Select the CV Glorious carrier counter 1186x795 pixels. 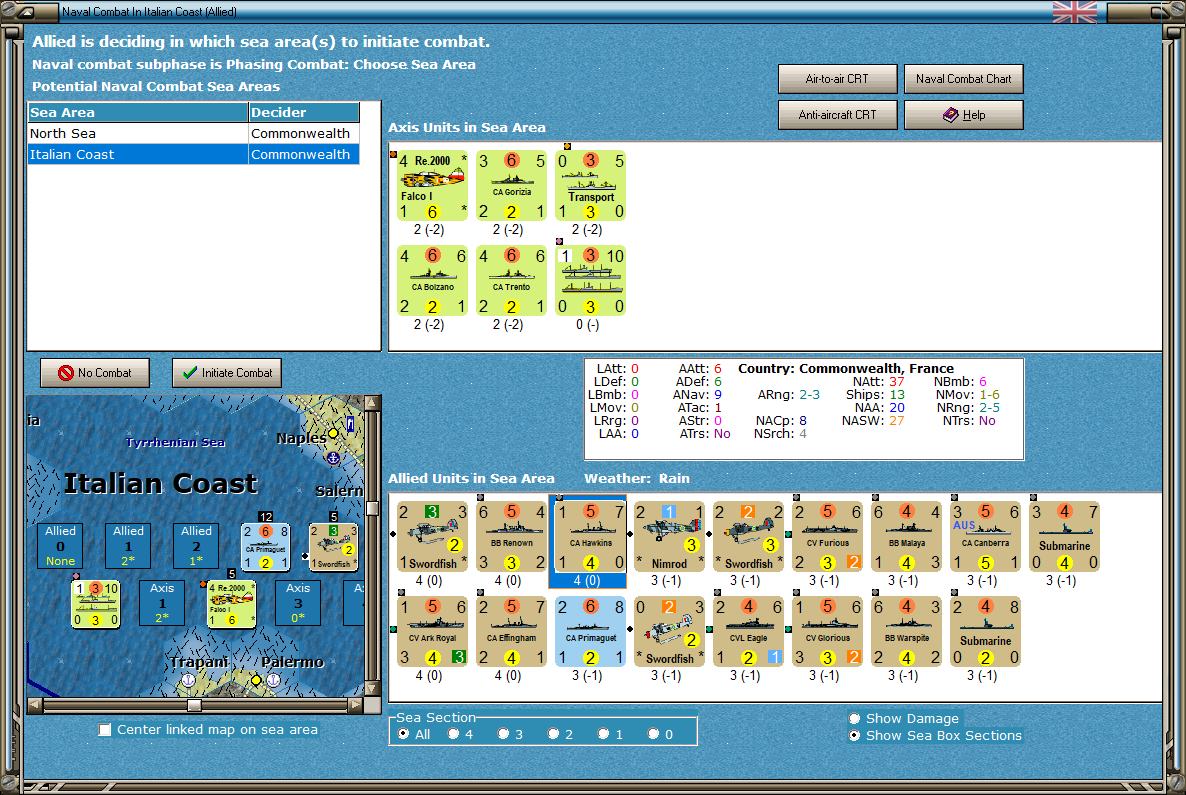(x=827, y=632)
